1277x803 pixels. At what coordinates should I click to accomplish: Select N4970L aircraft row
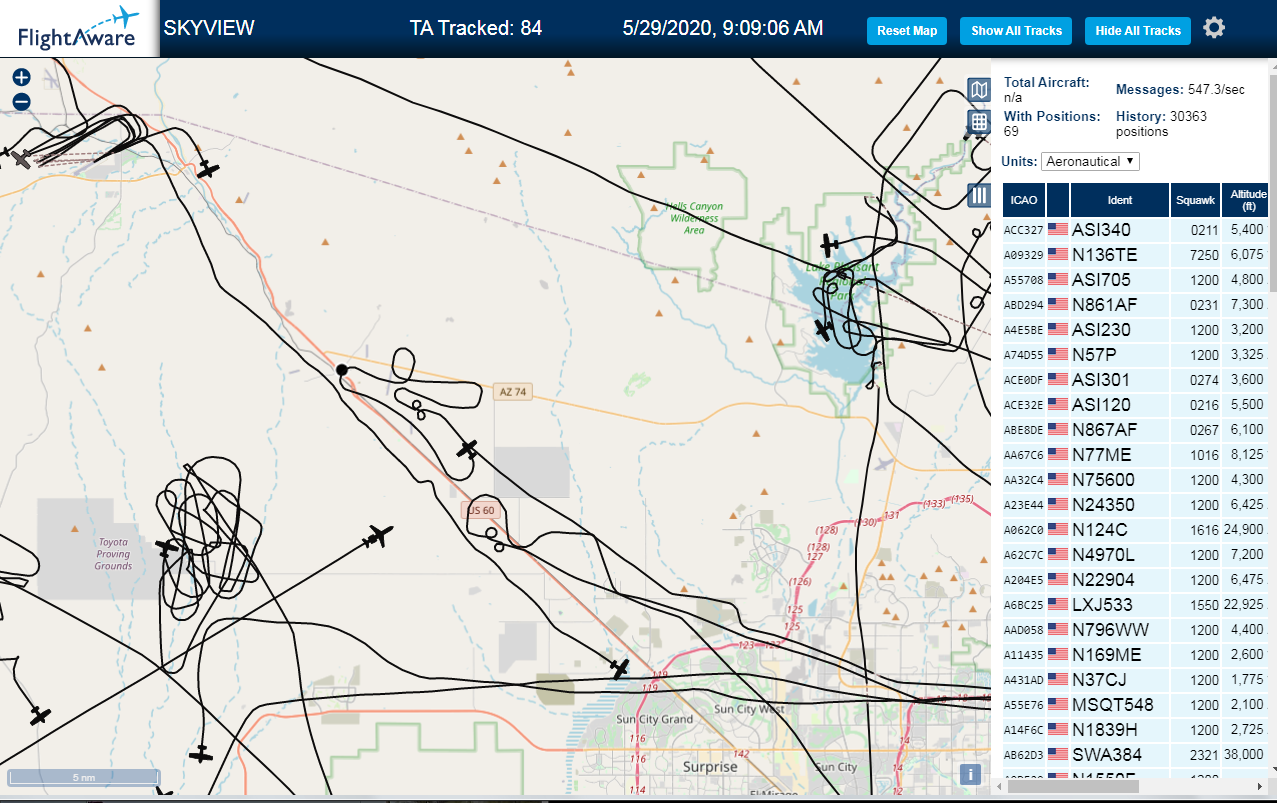[1135, 555]
